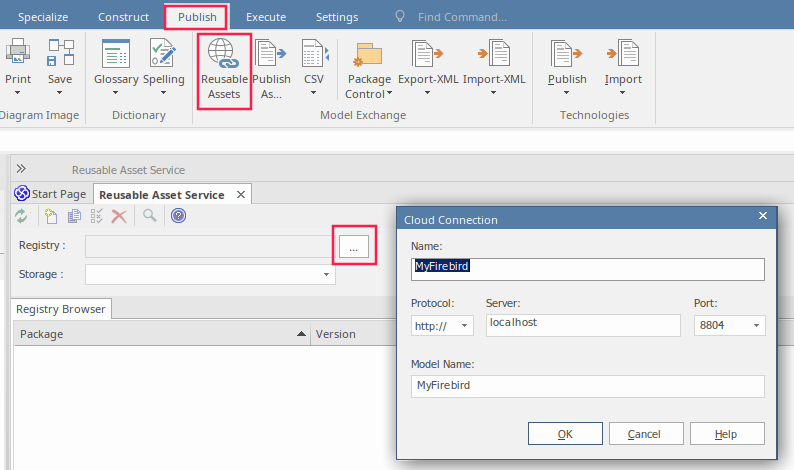Click OK in Cloud Connection dialog
This screenshot has height=470, width=794.
[x=565, y=434]
